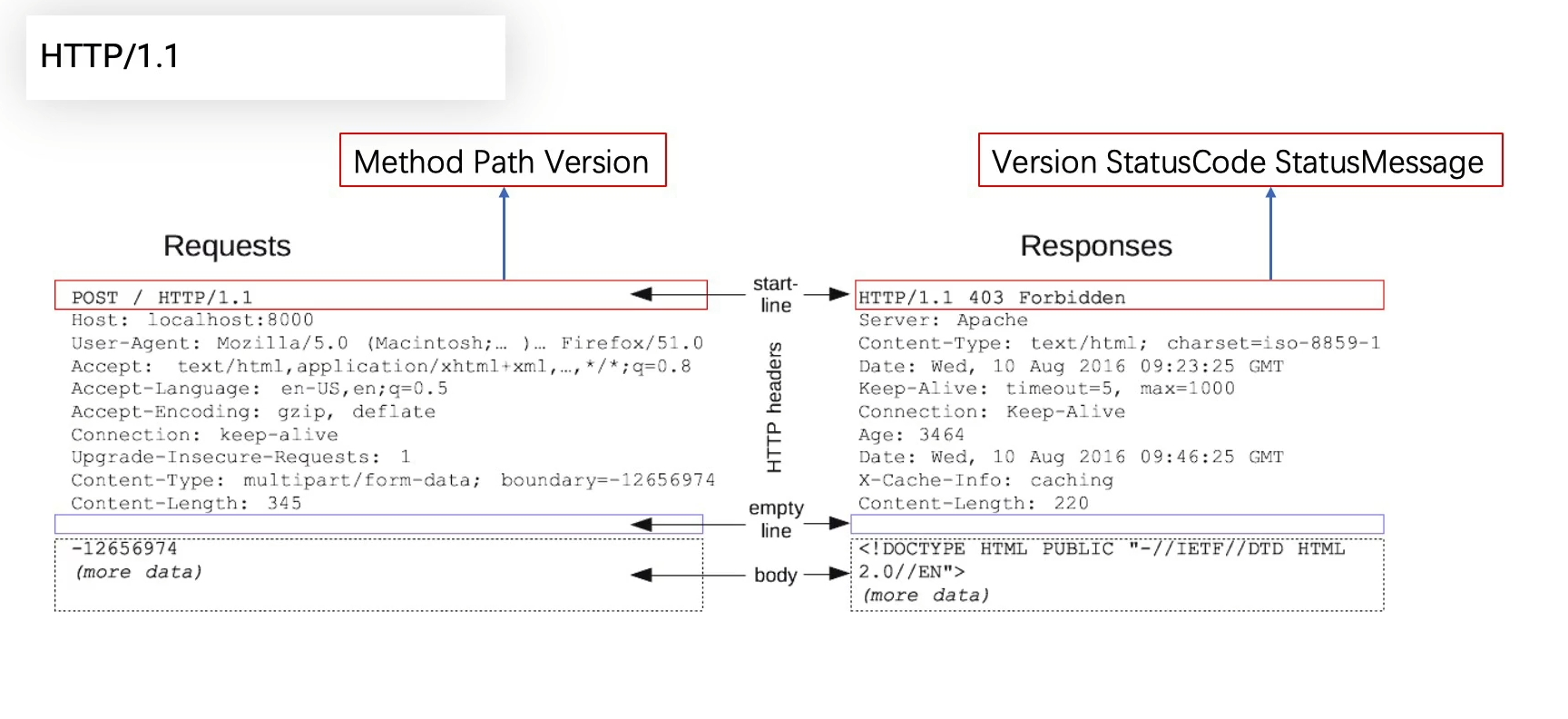Click the left arrowhead pointing at request start-line

642,294
